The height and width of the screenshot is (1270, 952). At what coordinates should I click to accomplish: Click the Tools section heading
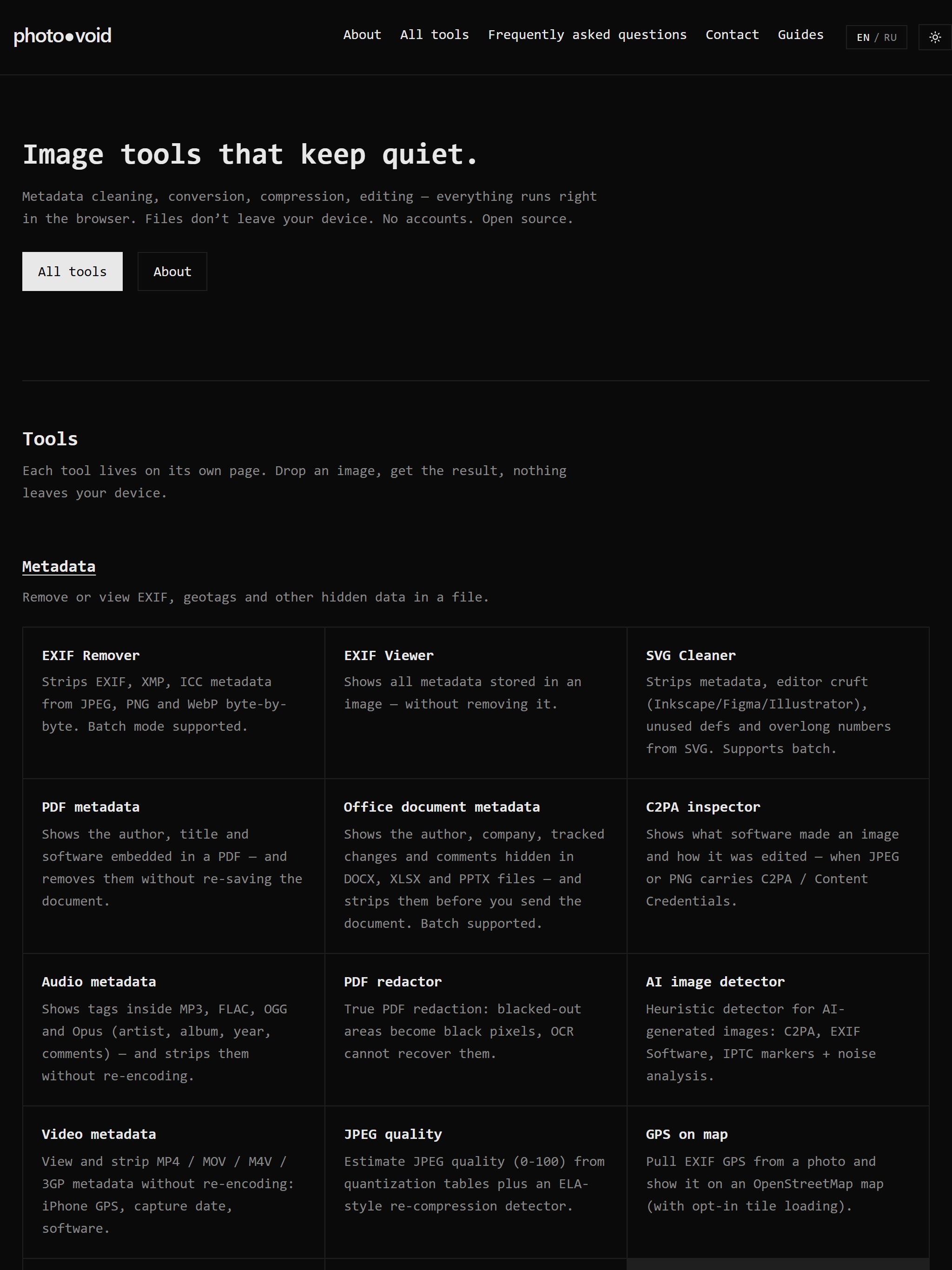pos(50,439)
